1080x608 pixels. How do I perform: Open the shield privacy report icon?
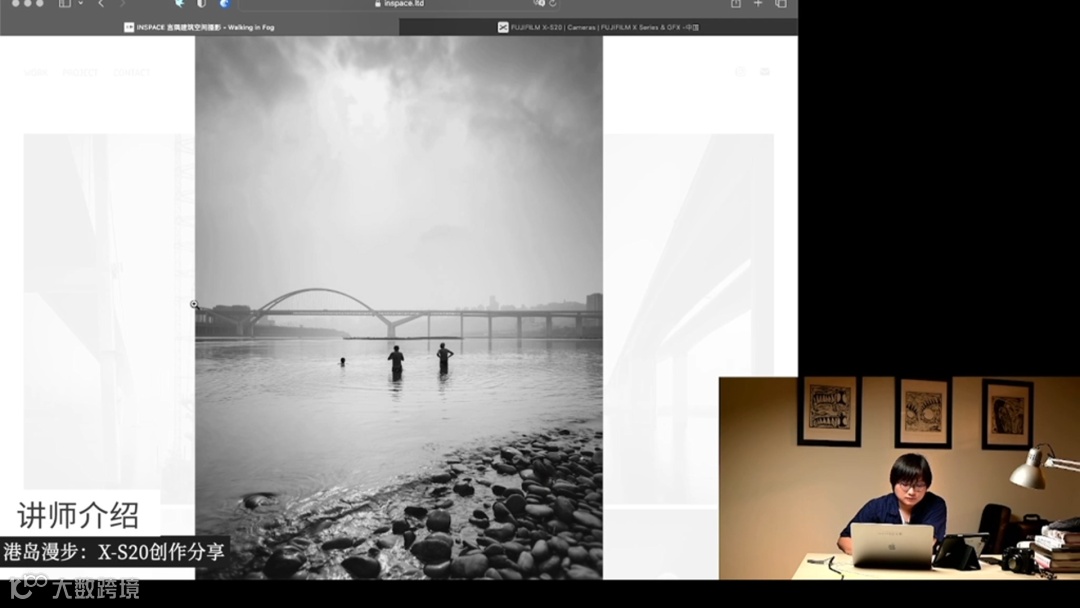[201, 3]
